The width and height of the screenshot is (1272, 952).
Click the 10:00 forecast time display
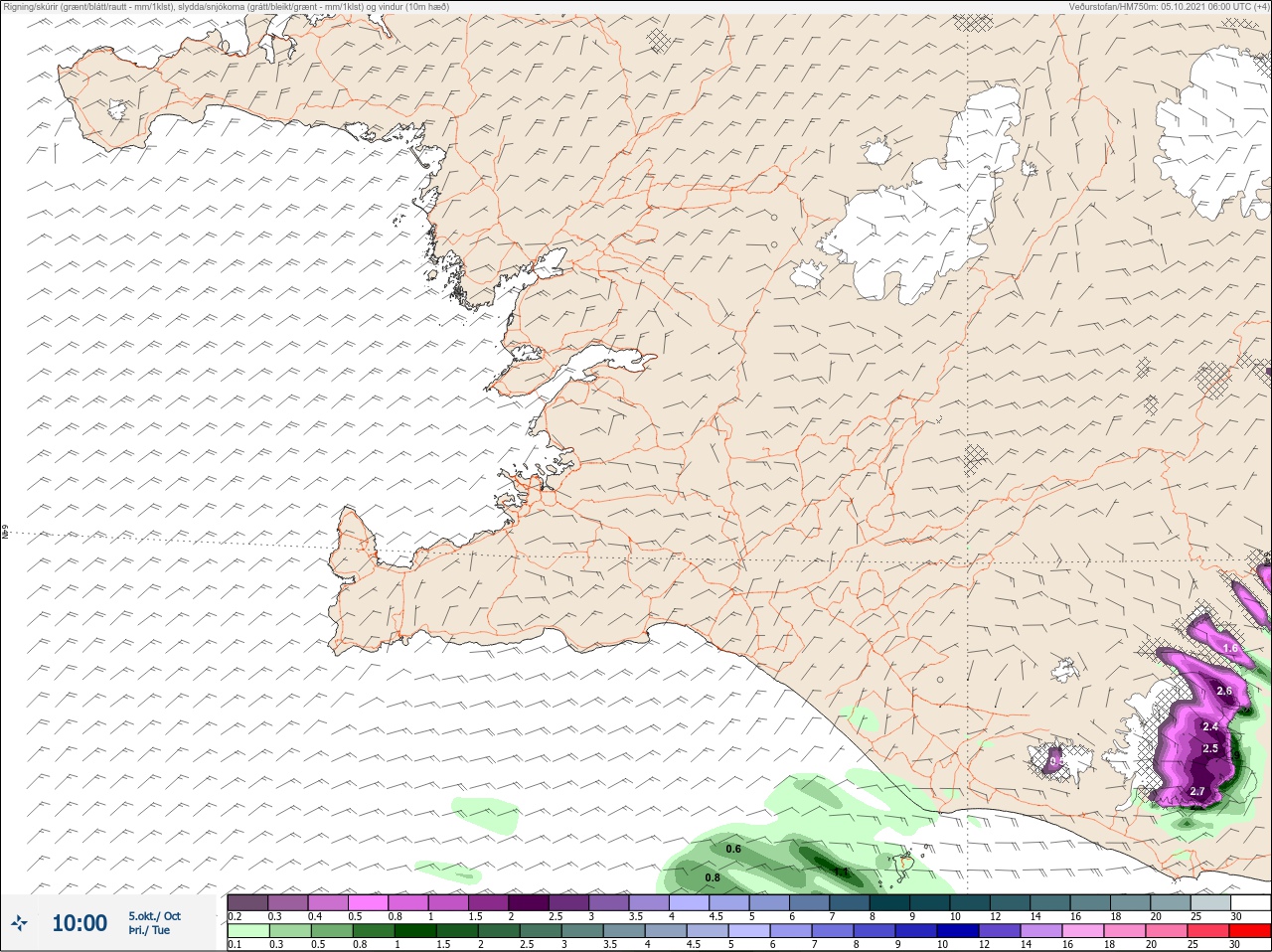(x=79, y=923)
